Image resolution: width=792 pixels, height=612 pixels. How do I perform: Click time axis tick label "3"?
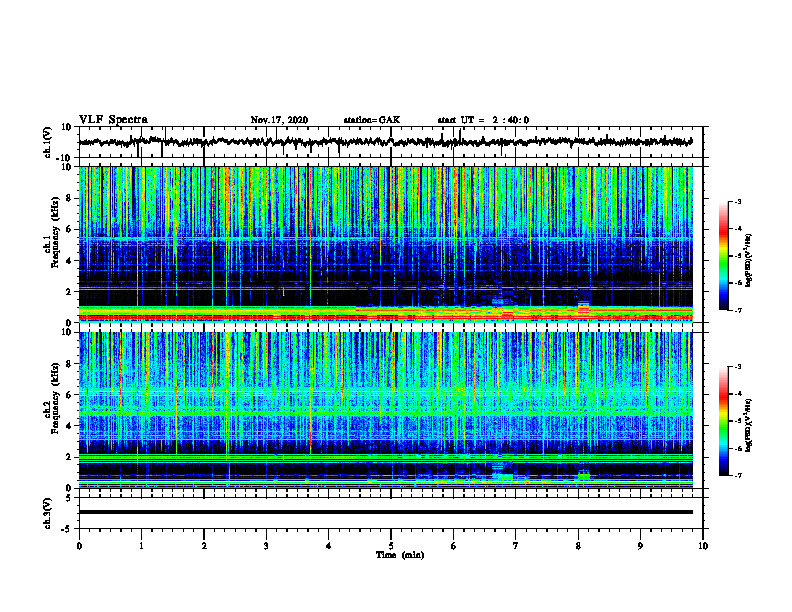pyautogui.click(x=266, y=546)
